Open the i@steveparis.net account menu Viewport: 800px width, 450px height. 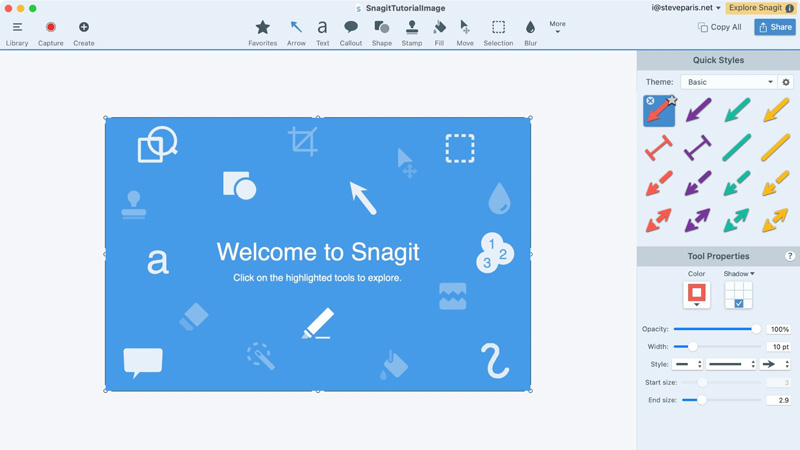(686, 8)
